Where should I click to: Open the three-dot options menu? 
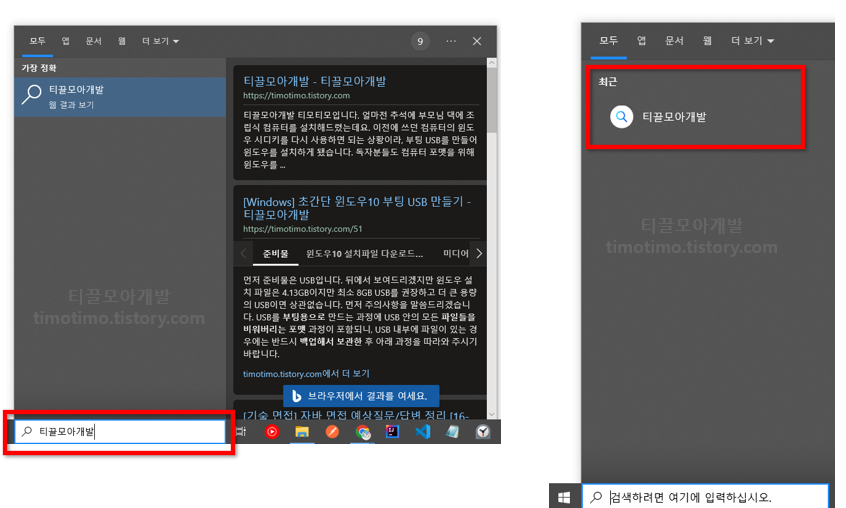click(x=451, y=42)
